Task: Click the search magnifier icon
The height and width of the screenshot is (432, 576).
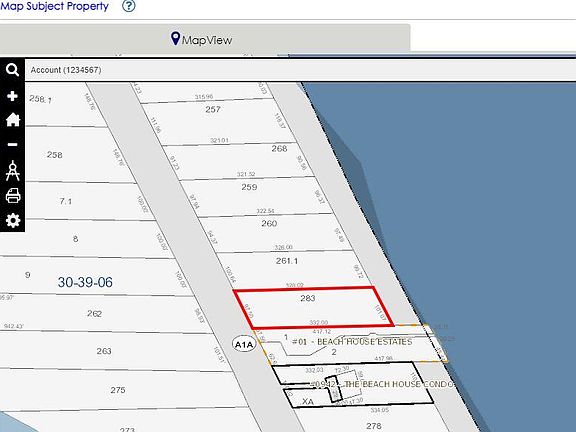Action: pyautogui.click(x=12, y=69)
